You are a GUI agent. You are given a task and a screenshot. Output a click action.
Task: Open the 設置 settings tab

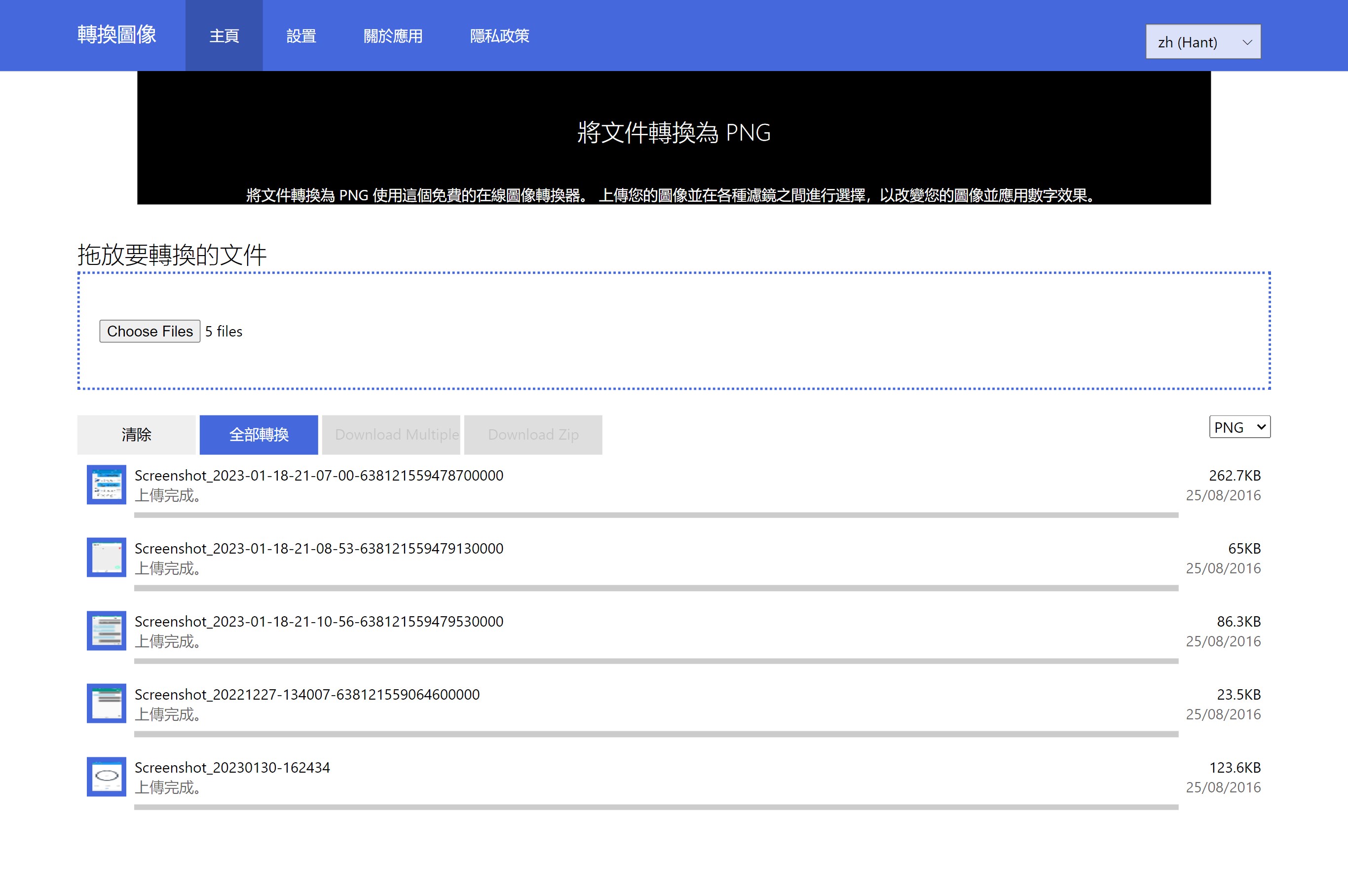click(301, 36)
